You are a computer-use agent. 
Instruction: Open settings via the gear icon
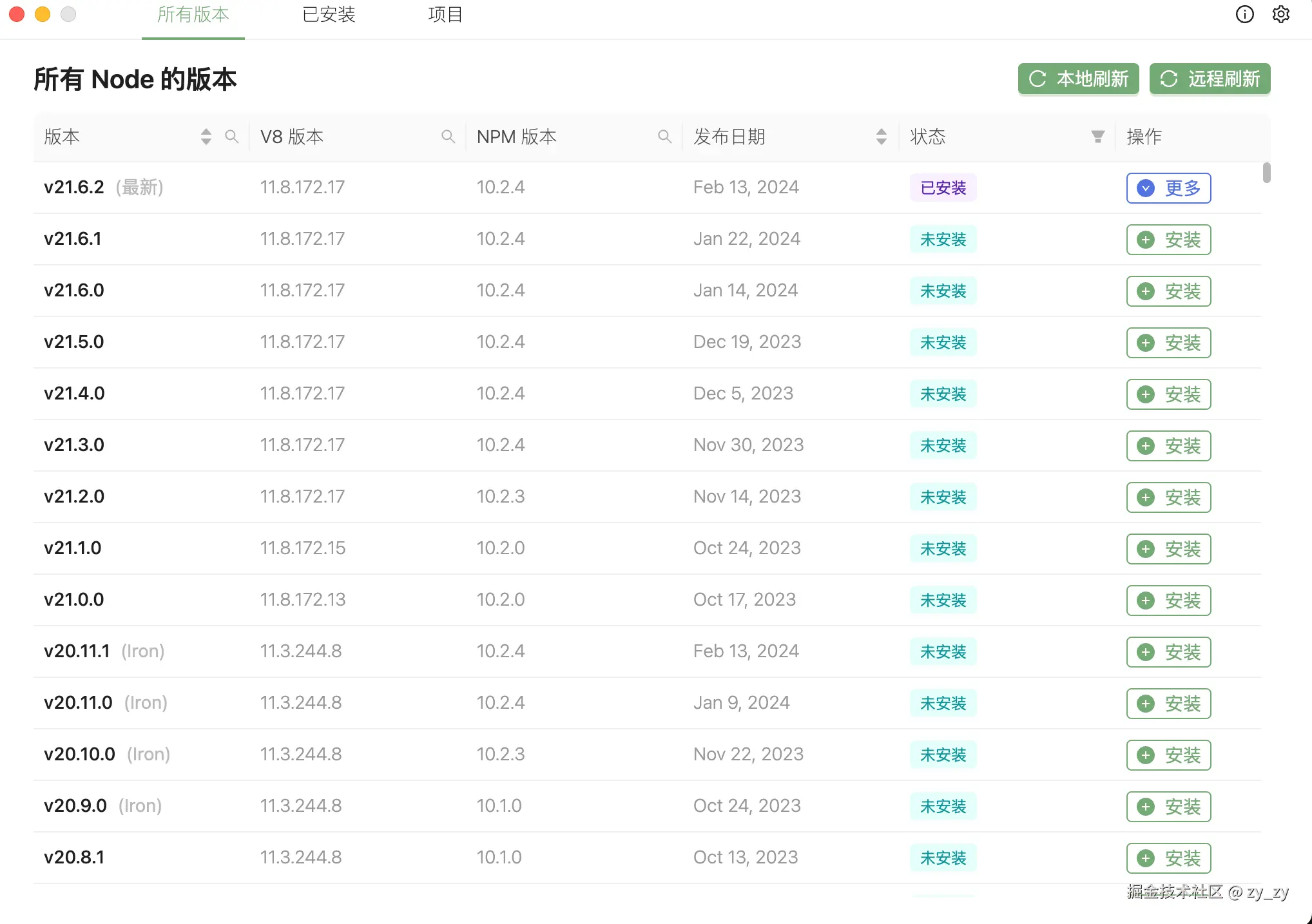(1281, 14)
